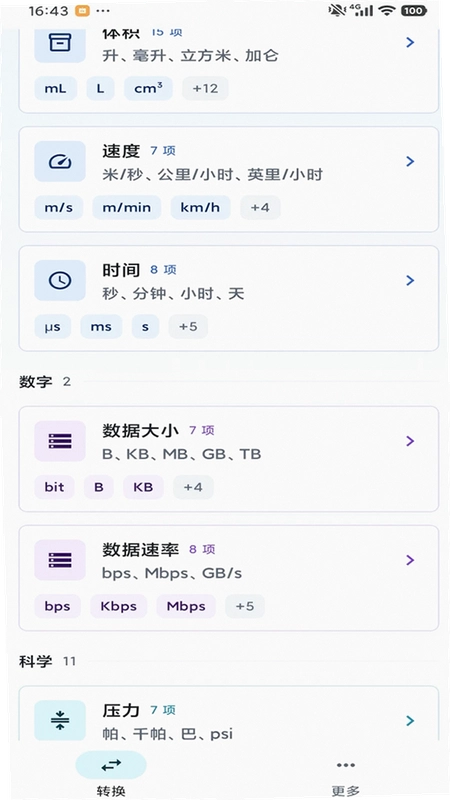Tap the swap arrows 转换 icon
The image size is (450, 800).
111,764
